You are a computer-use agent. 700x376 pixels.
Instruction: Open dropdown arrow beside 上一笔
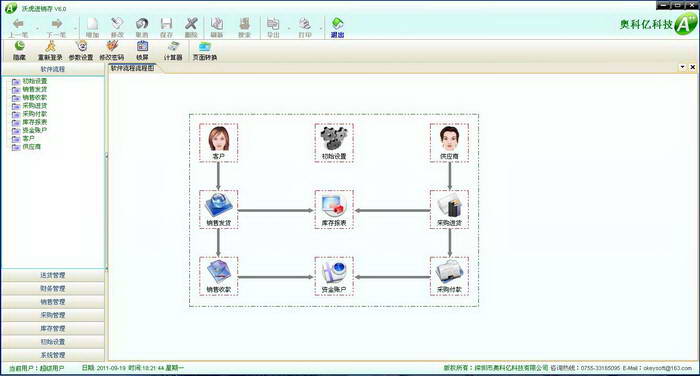(x=38, y=29)
